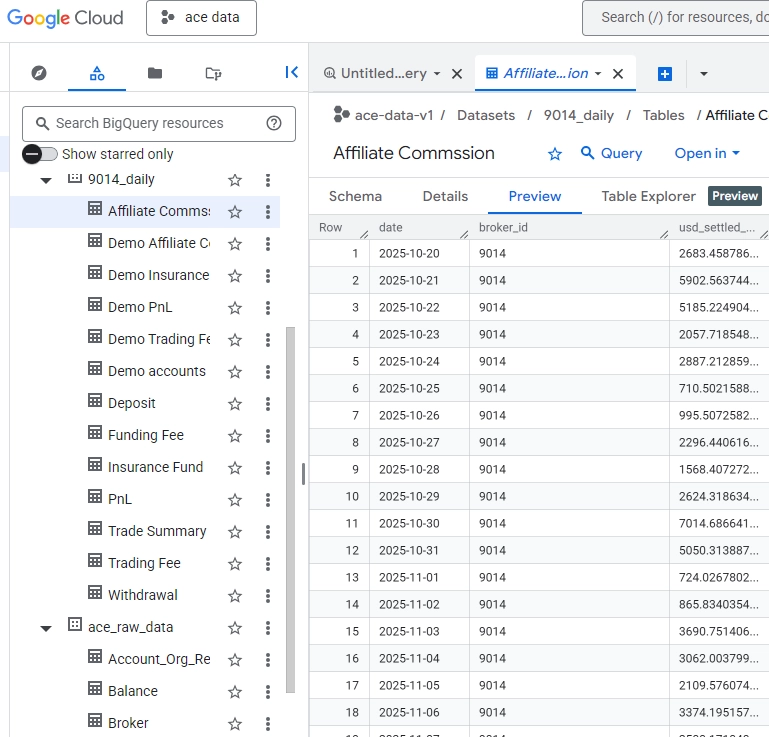Star the Deposit table
Screen dimensions: 769x737
pos(235,404)
